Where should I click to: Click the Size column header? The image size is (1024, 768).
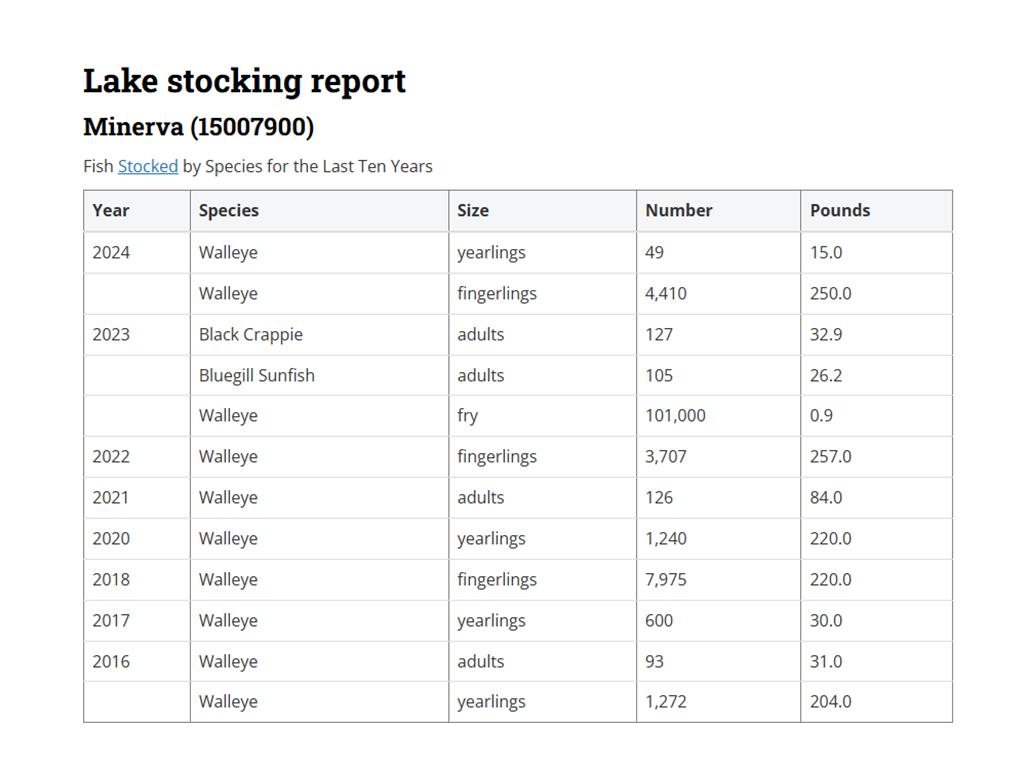pyautogui.click(x=473, y=210)
